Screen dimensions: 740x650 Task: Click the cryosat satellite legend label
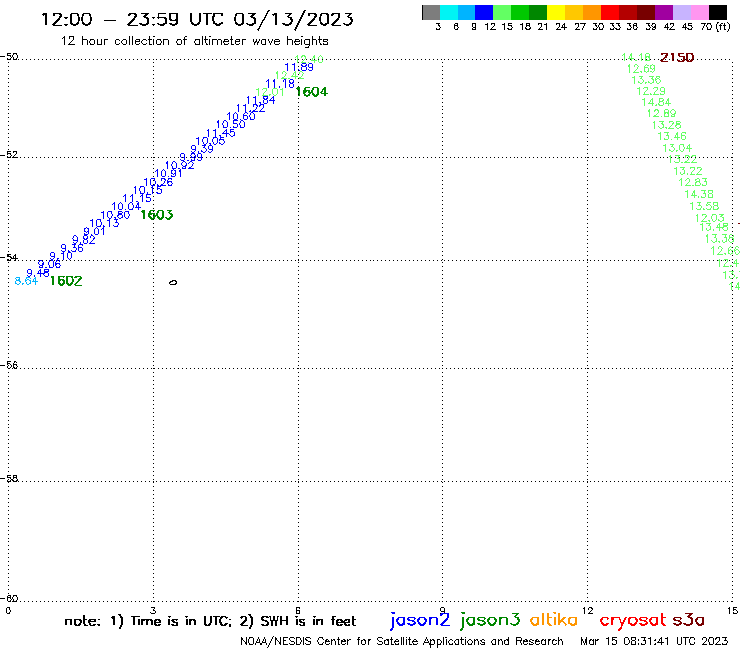[632, 620]
